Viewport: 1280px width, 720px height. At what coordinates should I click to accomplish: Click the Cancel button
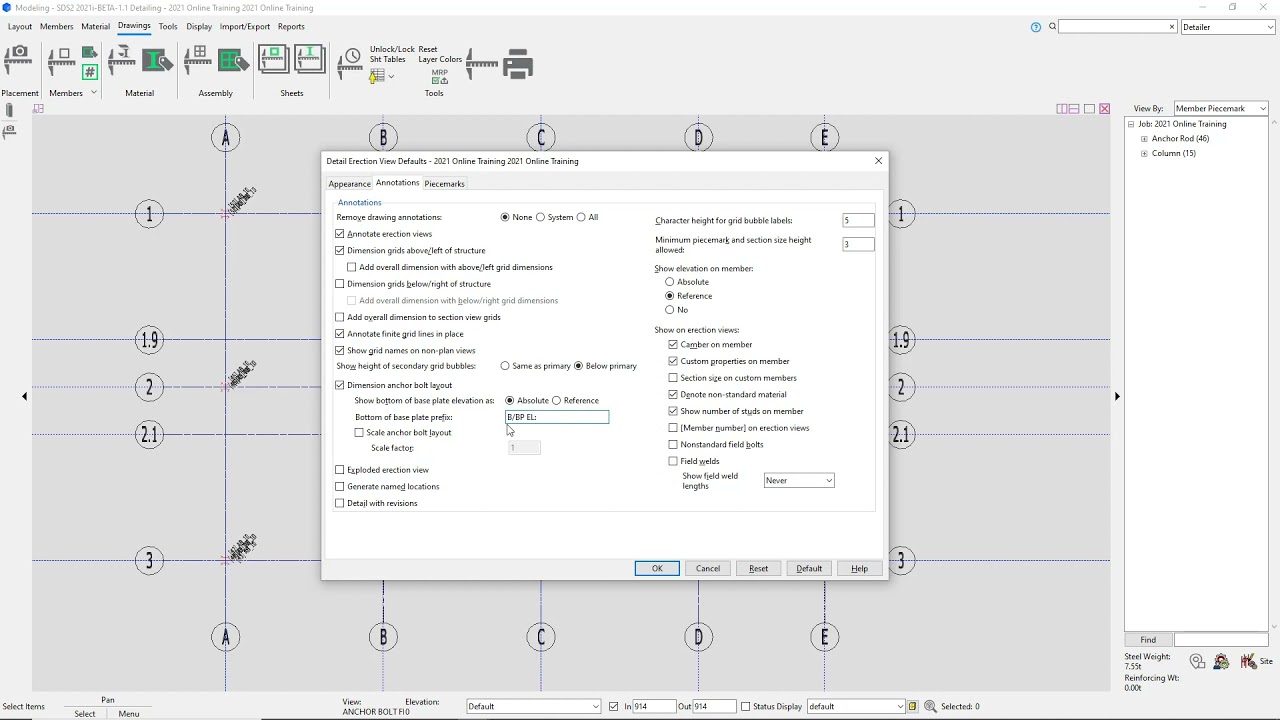tap(708, 569)
